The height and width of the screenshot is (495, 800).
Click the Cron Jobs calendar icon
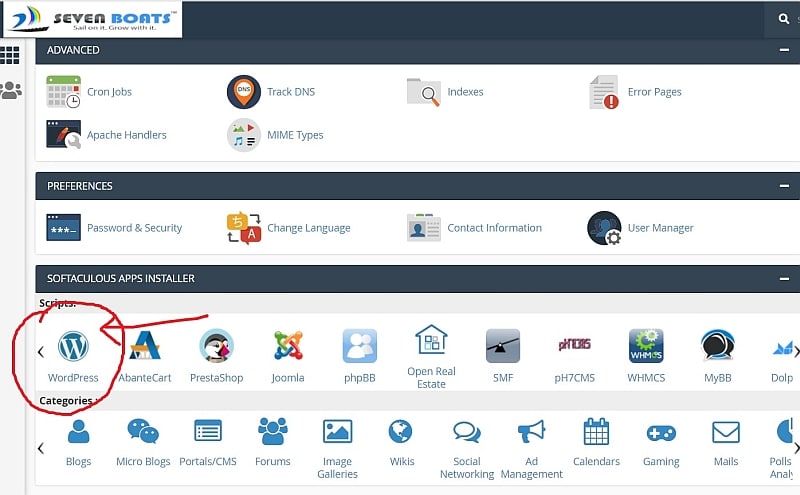tap(63, 92)
